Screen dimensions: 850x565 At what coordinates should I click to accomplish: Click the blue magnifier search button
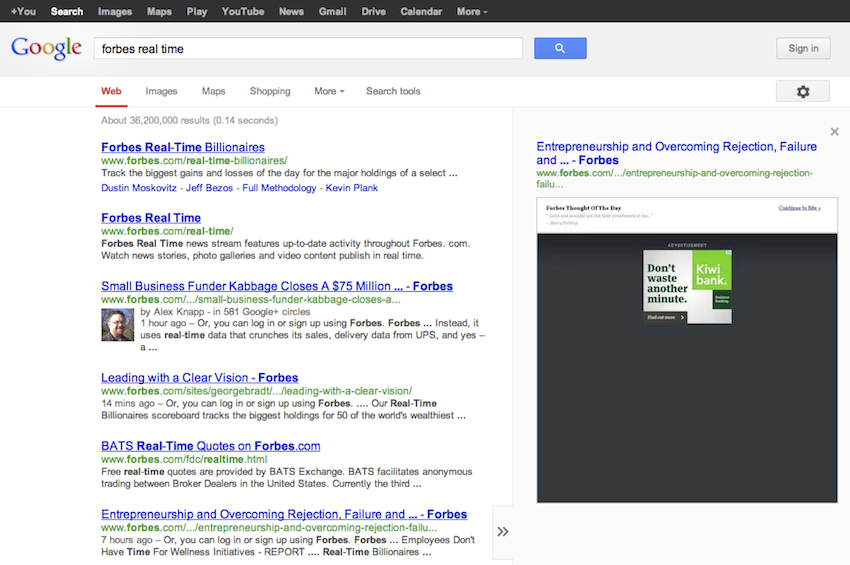560,48
